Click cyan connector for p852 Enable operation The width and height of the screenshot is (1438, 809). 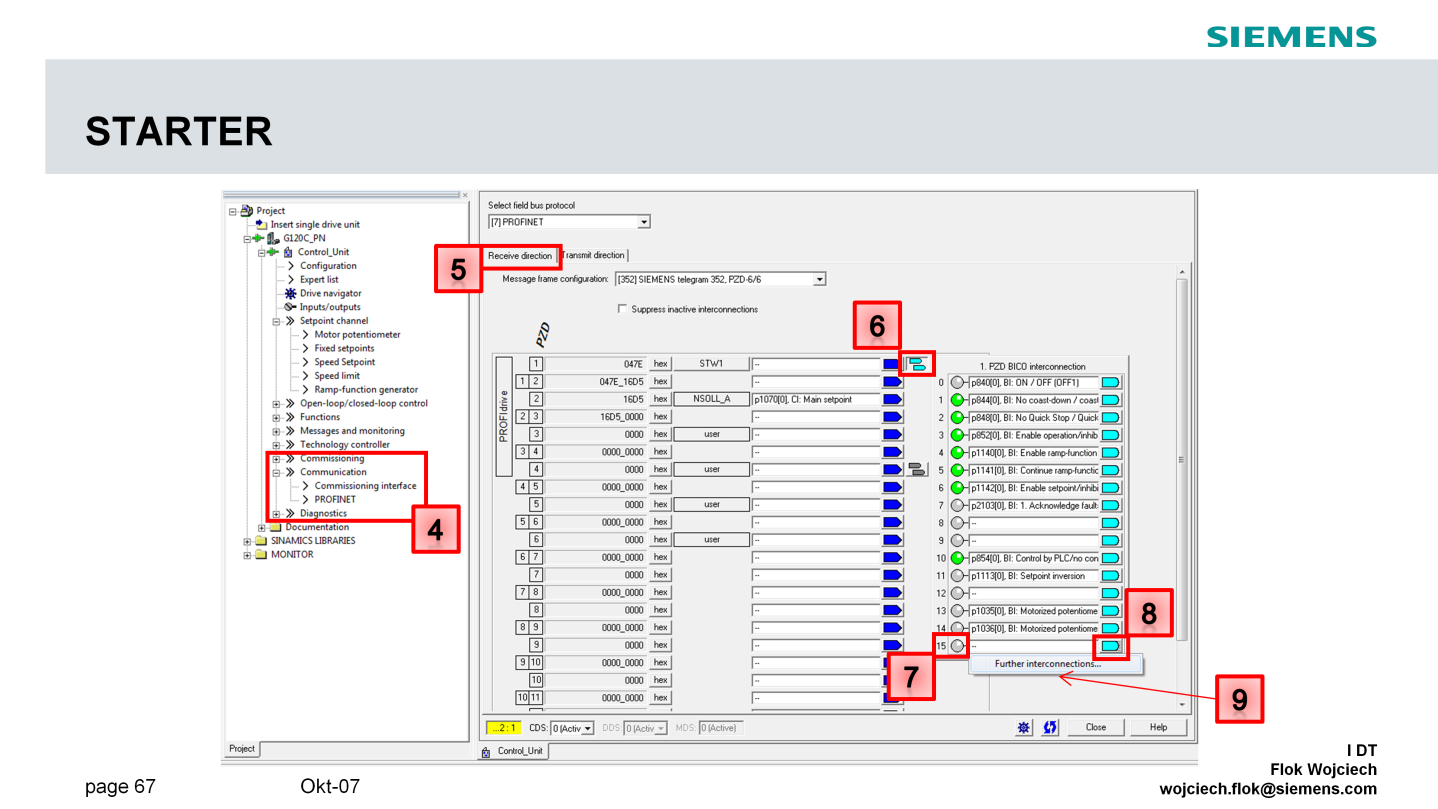tap(1110, 435)
